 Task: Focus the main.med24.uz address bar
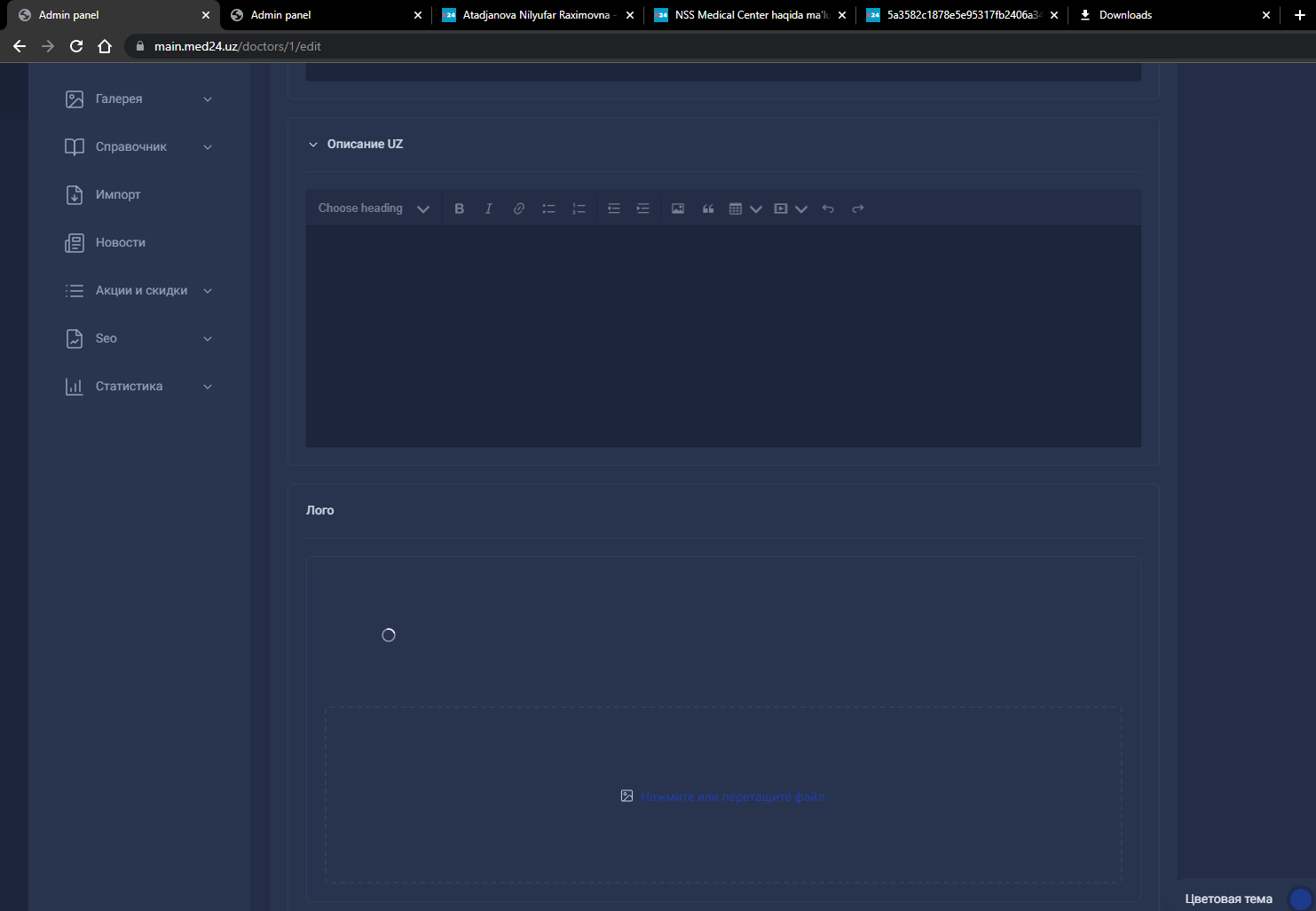coord(721,46)
